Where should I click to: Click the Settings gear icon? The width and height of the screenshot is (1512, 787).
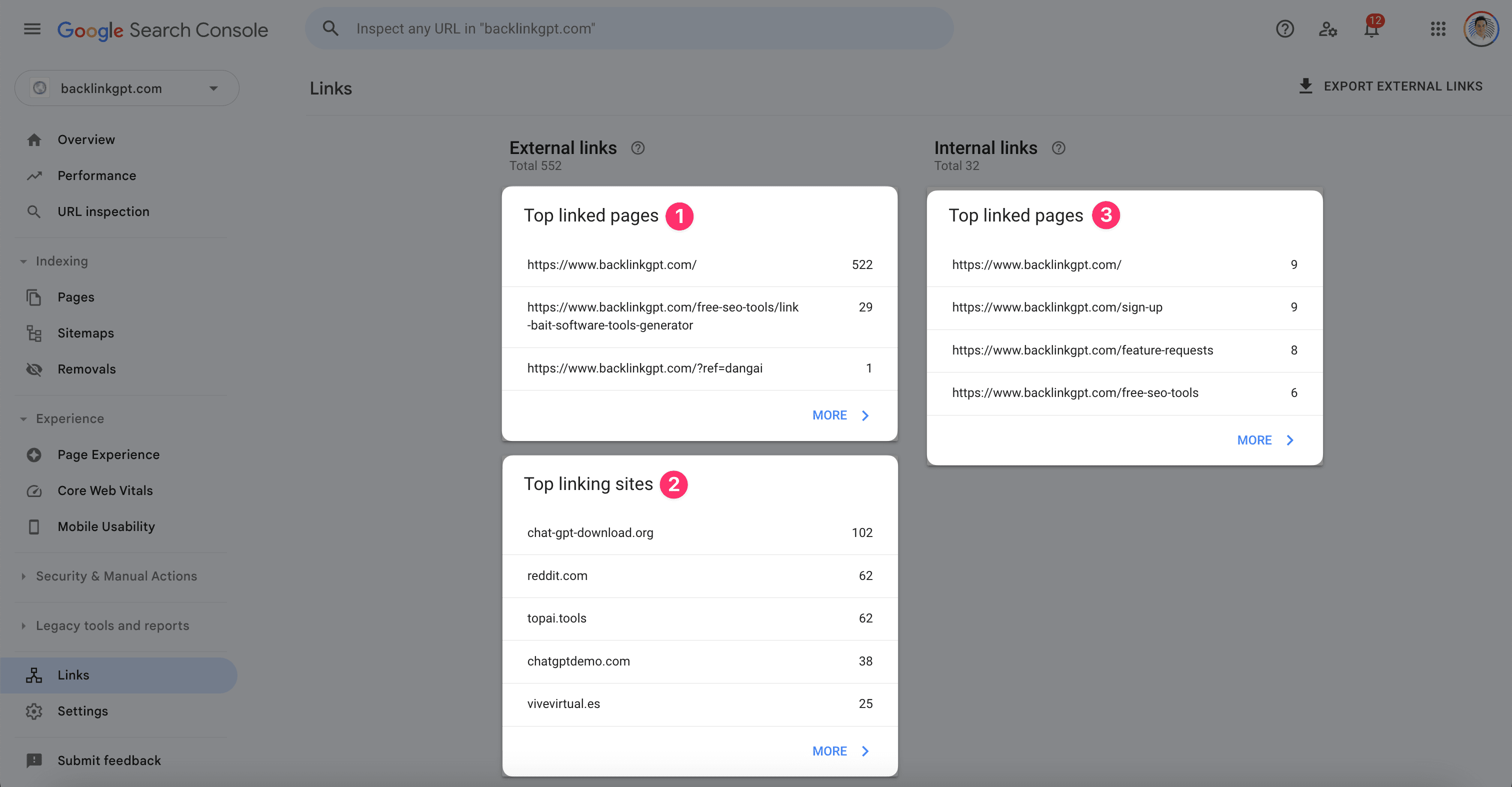[x=34, y=710]
